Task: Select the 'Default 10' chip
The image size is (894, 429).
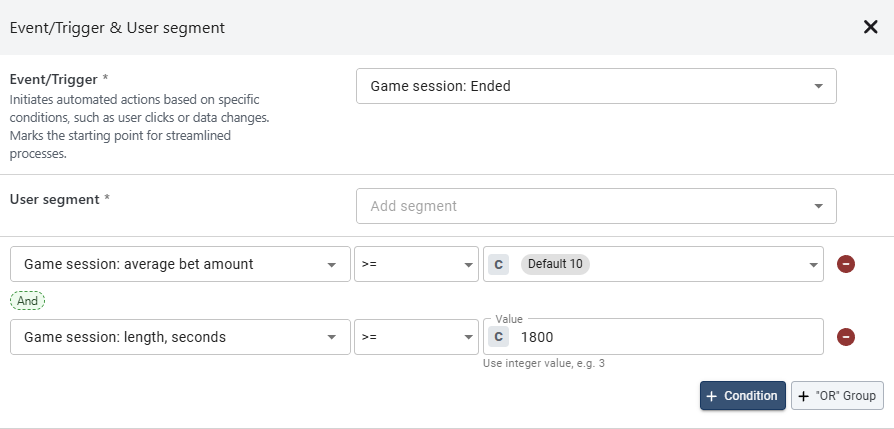Action: [555, 264]
